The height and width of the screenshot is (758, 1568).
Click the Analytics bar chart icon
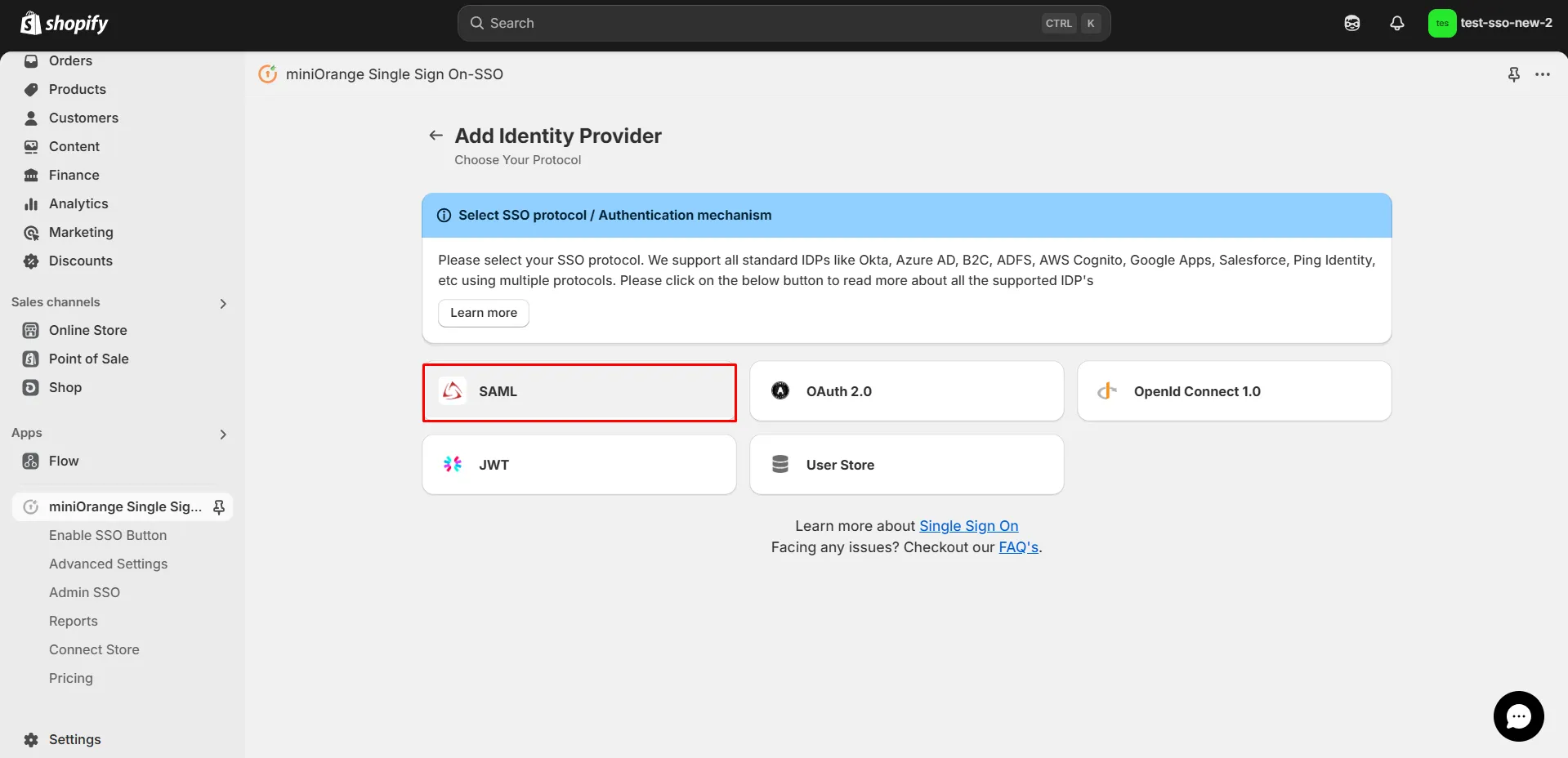31,204
